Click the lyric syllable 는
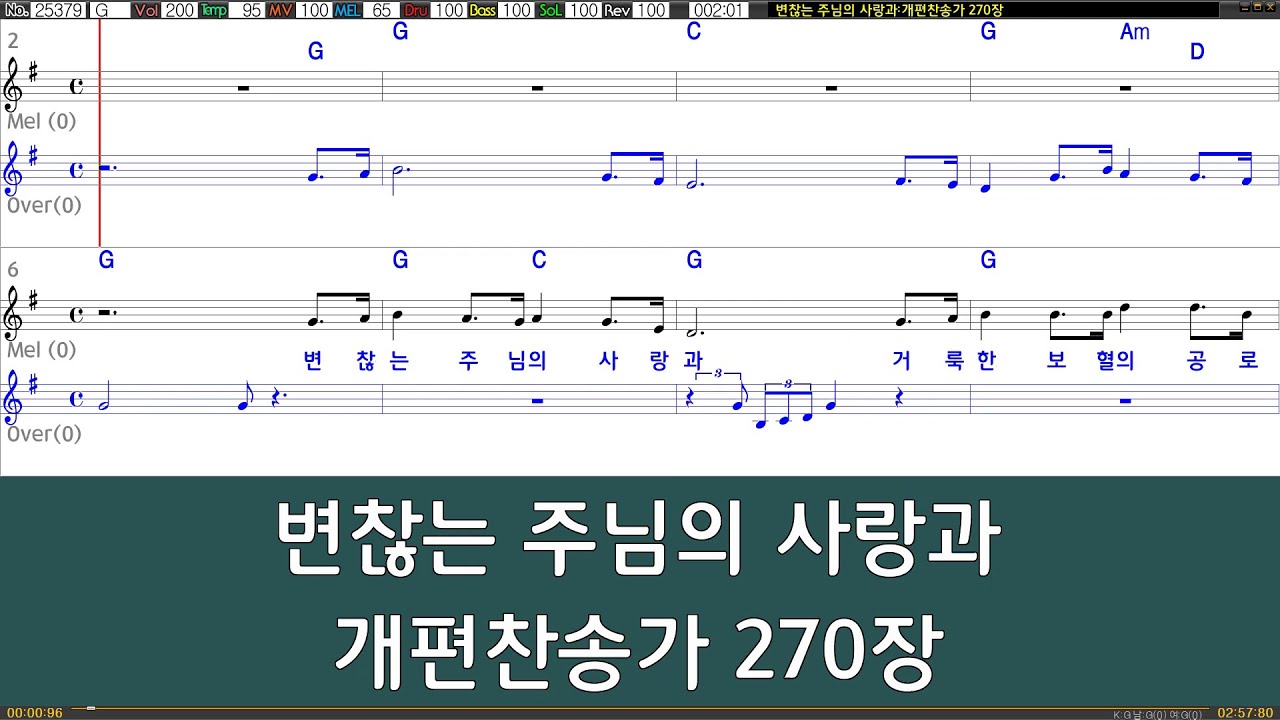 click(x=399, y=361)
